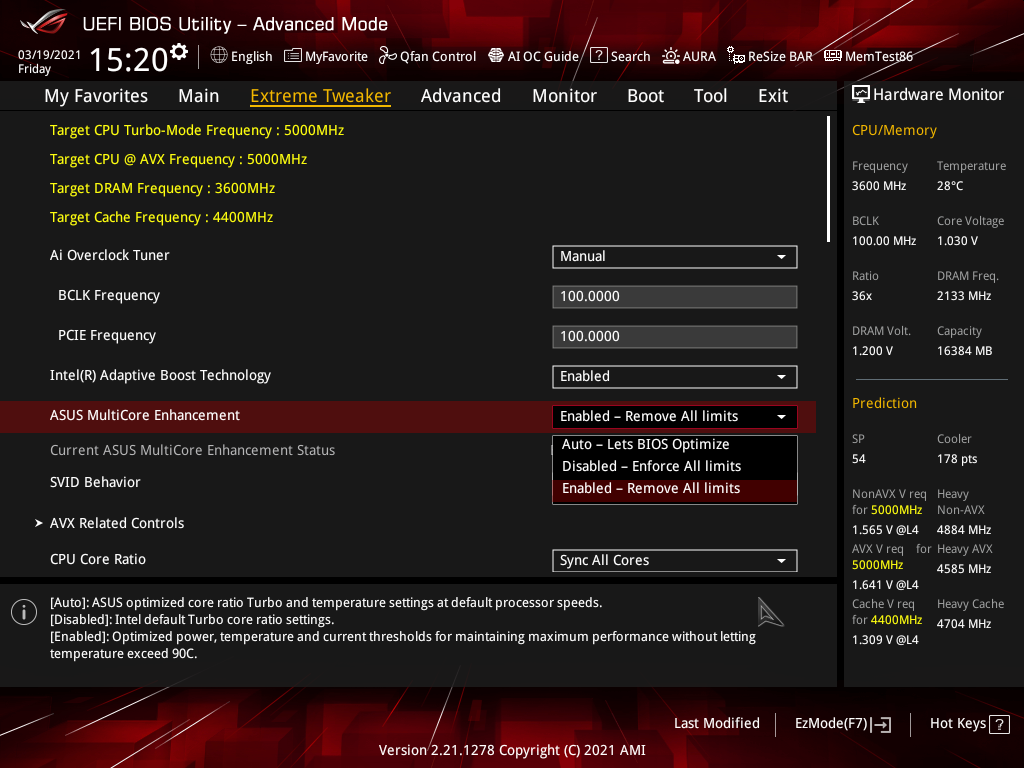Click Target Cache Frequency : 4400MHz text
This screenshot has width=1024, height=768.
tap(161, 217)
